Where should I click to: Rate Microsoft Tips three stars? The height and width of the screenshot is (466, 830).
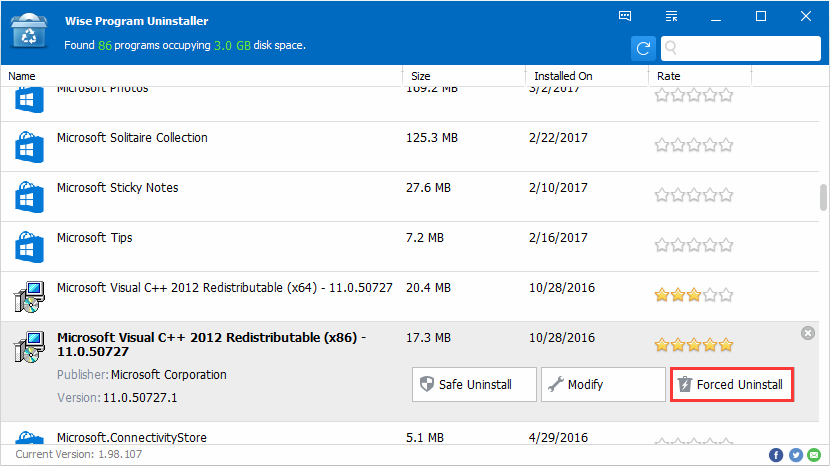click(694, 245)
